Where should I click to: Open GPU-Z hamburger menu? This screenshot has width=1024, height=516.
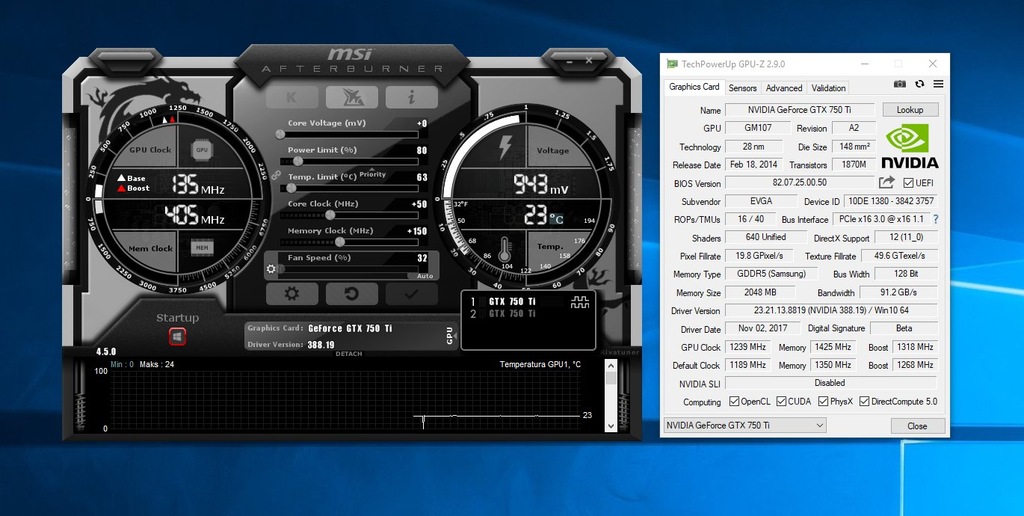coord(938,84)
